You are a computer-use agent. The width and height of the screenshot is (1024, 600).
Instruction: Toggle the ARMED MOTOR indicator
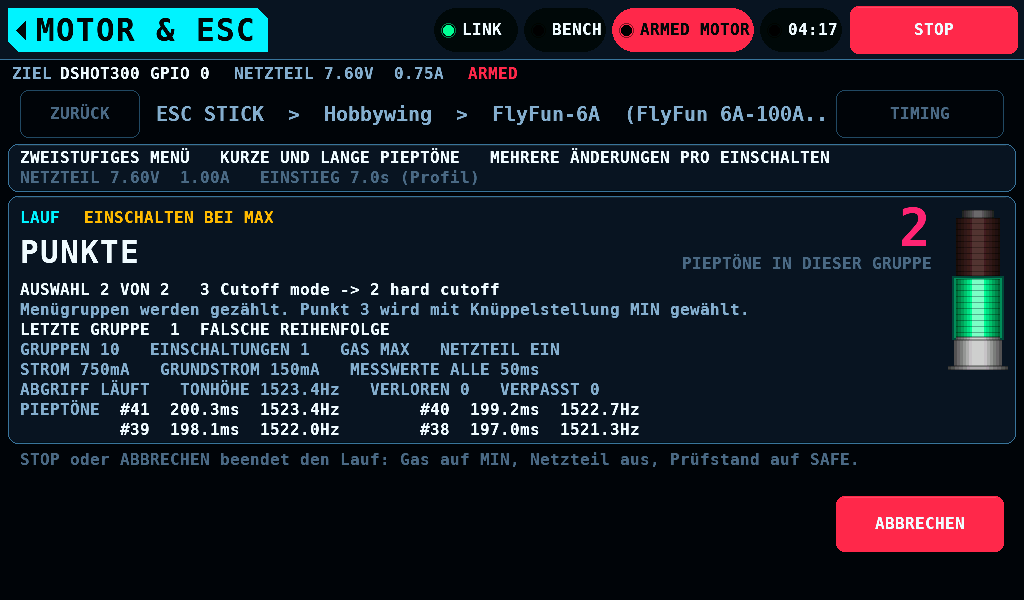(x=683, y=30)
